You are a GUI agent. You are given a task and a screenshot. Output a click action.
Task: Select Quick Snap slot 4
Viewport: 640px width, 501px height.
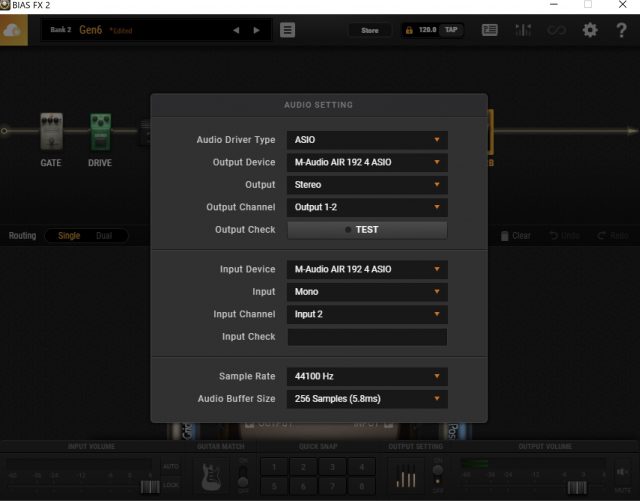[x=362, y=467]
